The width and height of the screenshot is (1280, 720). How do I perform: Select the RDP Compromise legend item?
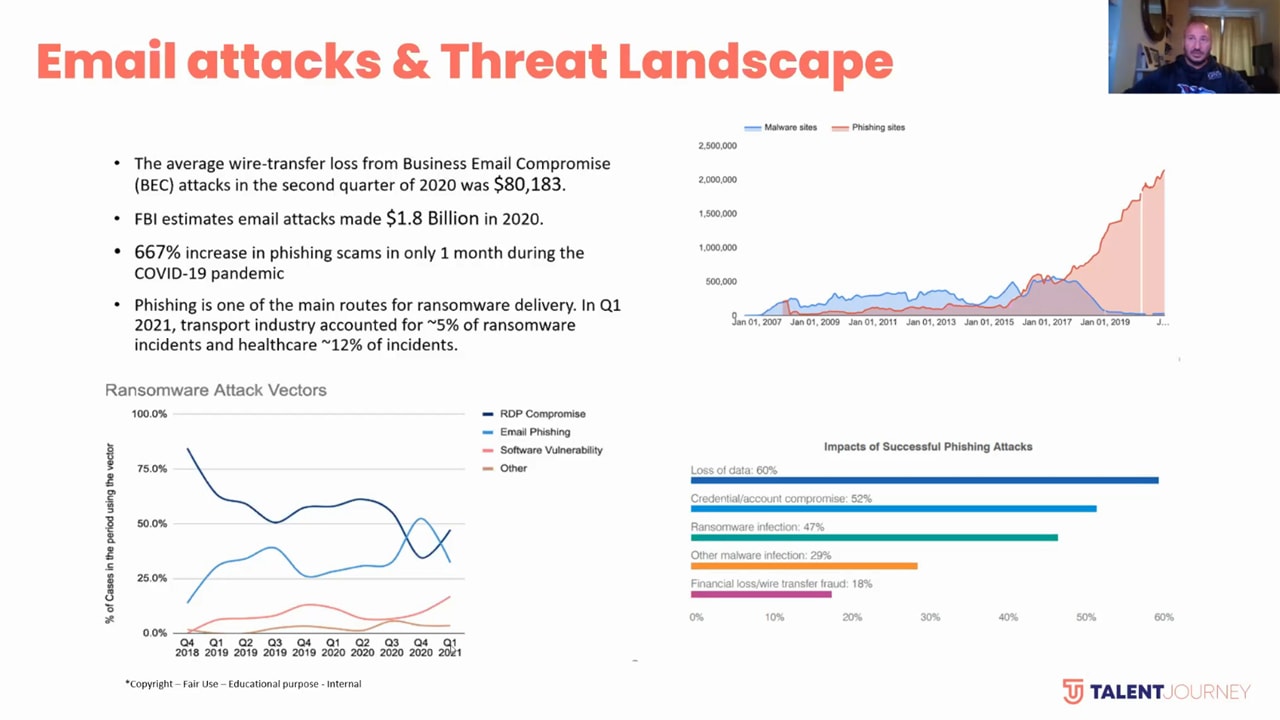[541, 414]
